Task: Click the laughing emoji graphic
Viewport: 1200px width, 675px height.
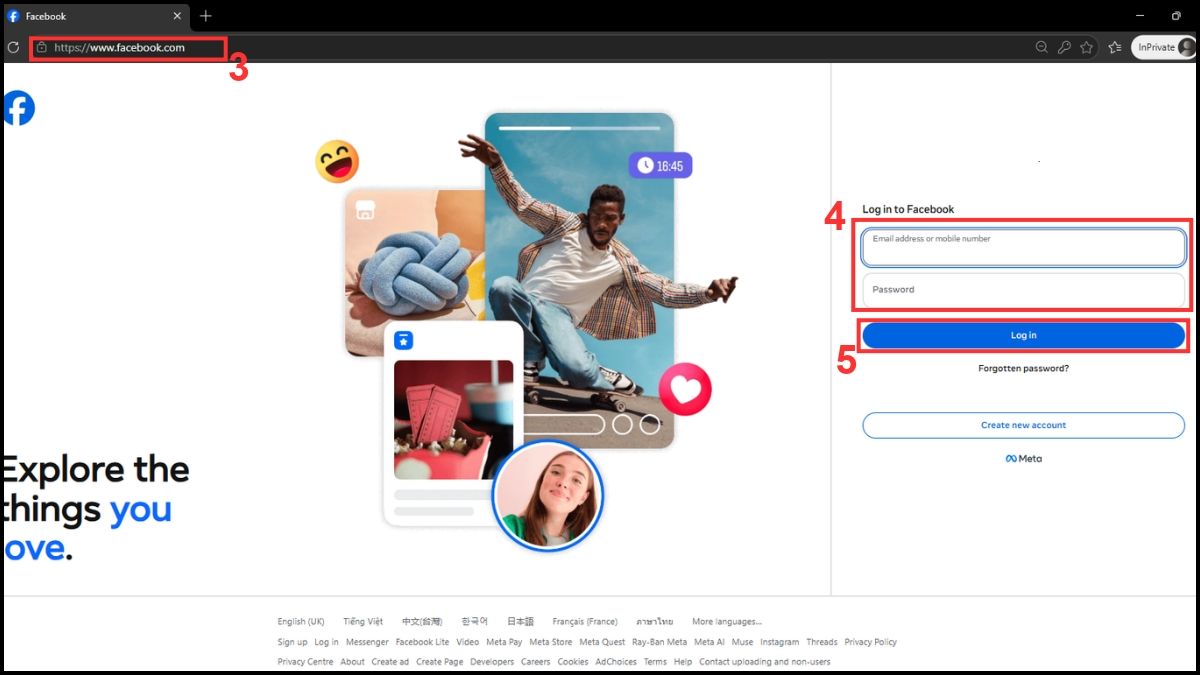Action: click(337, 161)
